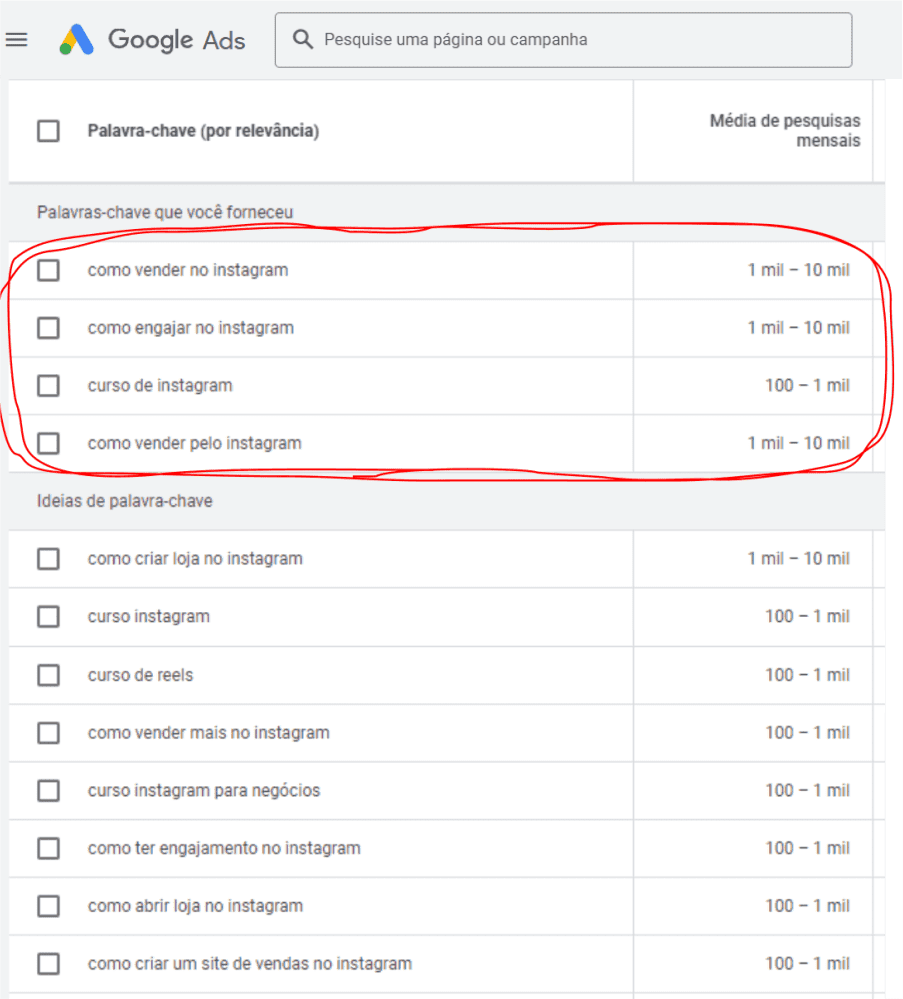Sort by 'Palavra-chave (por relevância)' header
Screen dimensions: 903x999
[203, 131]
